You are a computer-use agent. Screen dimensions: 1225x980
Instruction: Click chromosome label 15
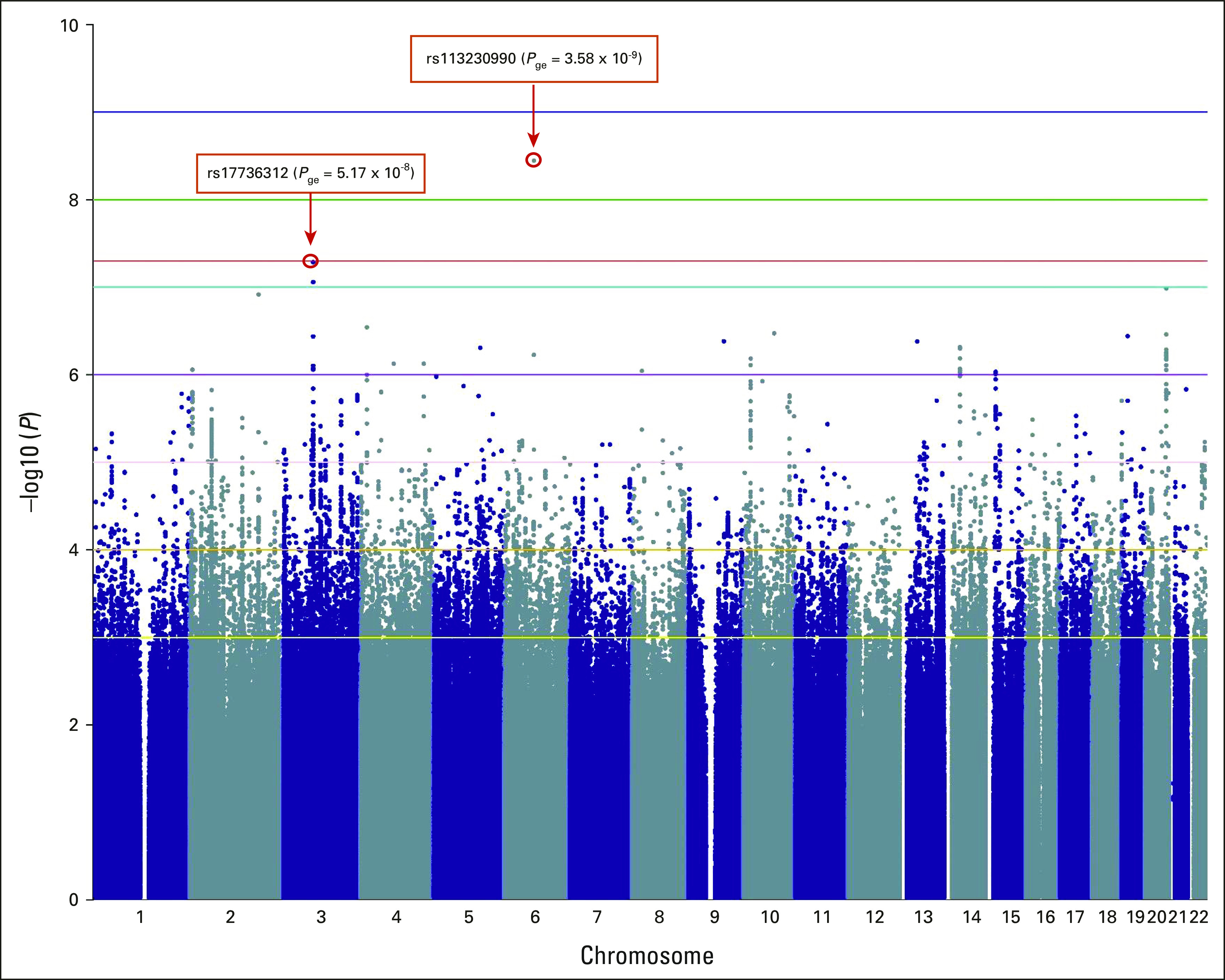[x=1011, y=917]
